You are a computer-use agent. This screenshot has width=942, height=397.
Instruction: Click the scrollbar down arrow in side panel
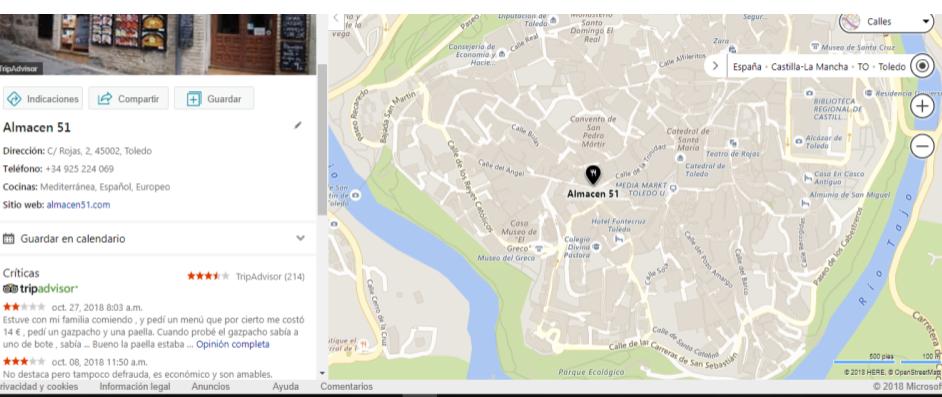pos(322,374)
